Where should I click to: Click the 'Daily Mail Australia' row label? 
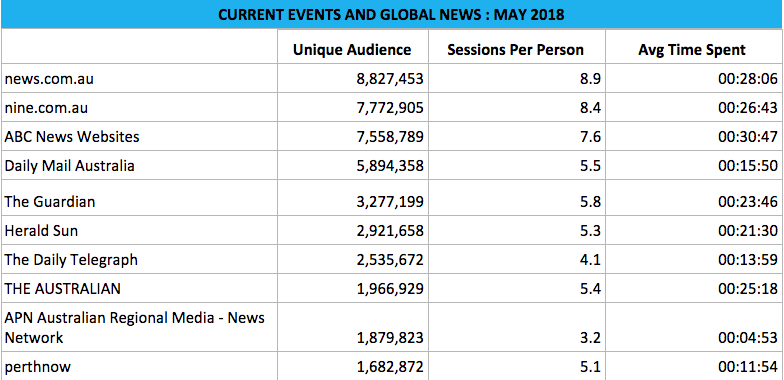point(70,166)
